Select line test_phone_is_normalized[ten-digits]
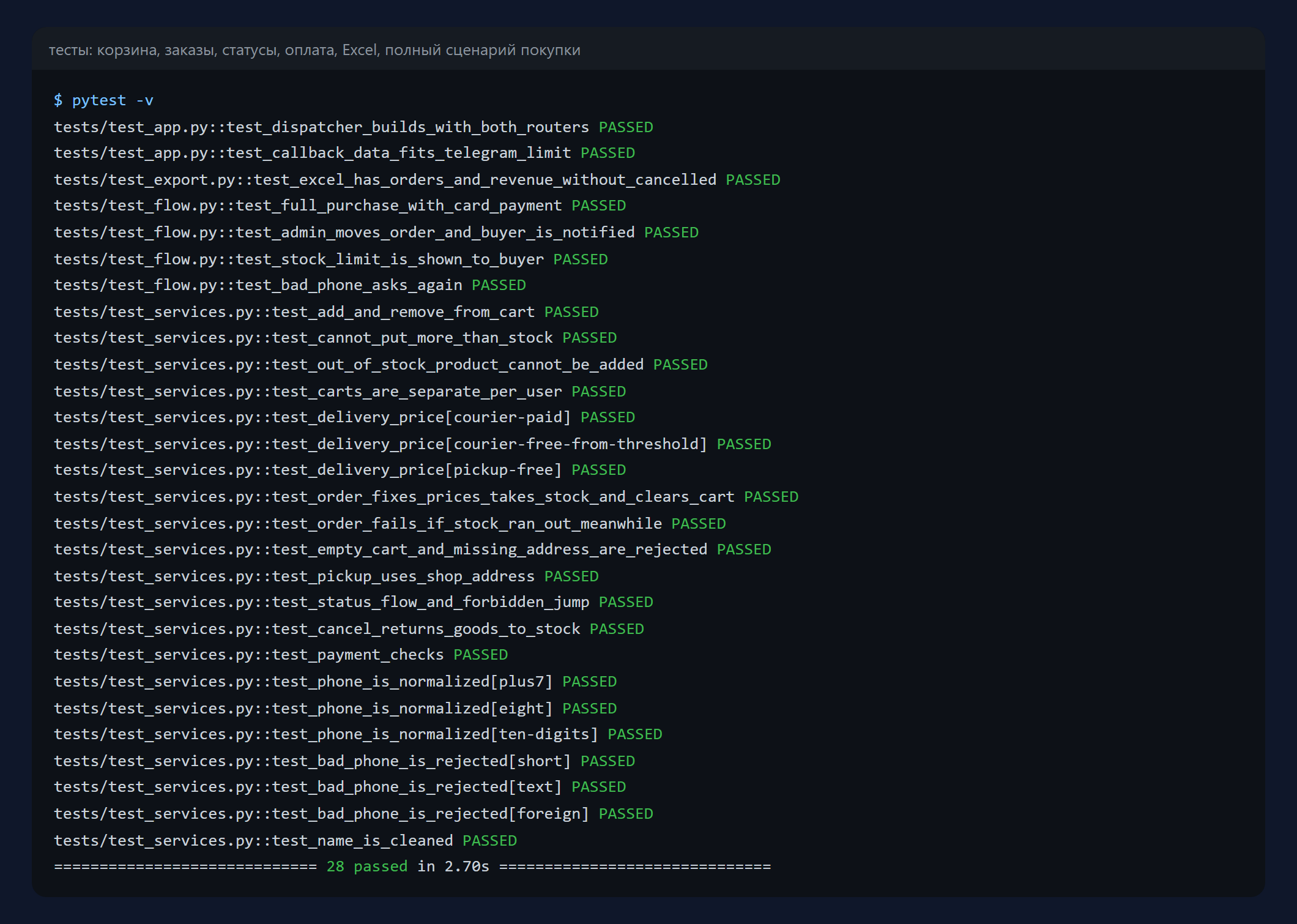The image size is (1297, 924). pyautogui.click(x=358, y=734)
